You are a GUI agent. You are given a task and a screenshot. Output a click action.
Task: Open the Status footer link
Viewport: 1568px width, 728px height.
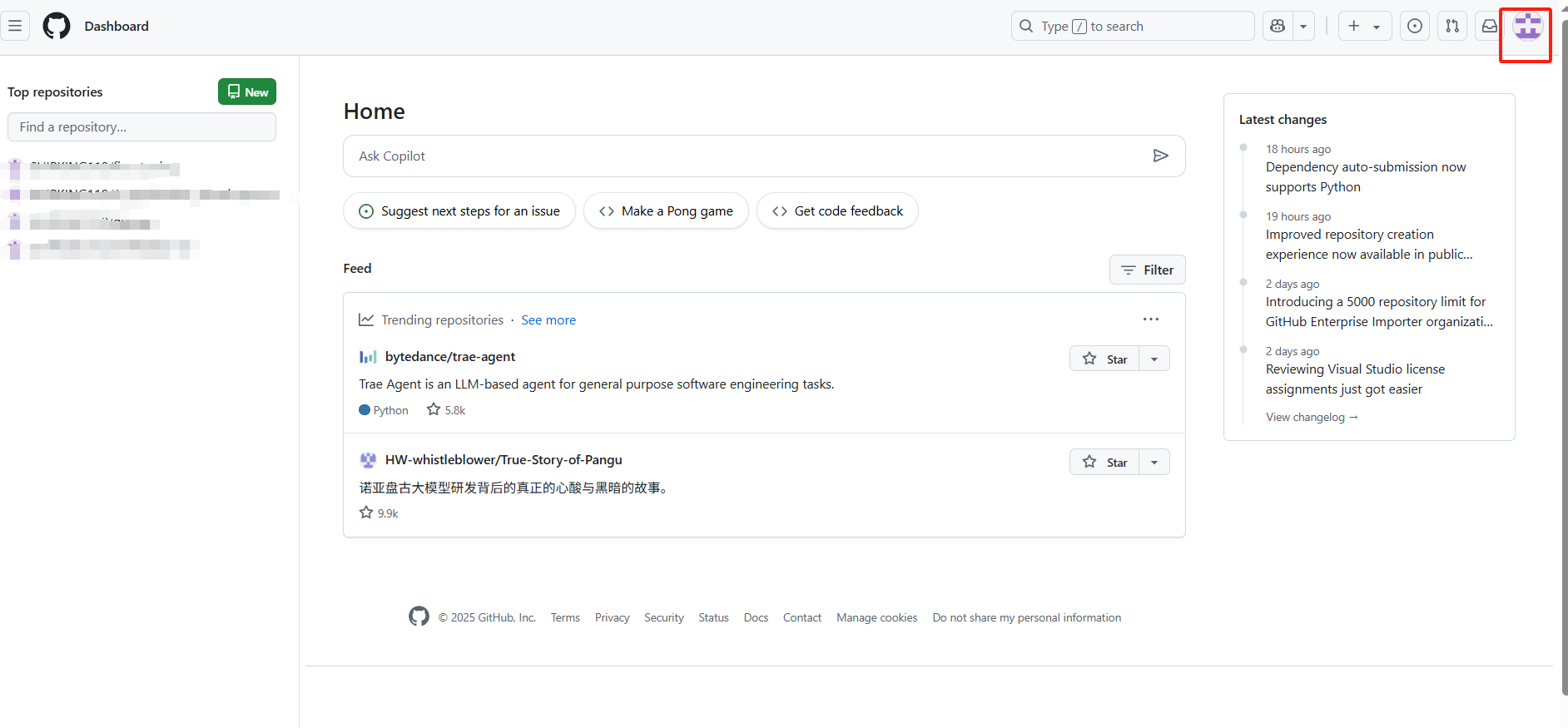click(713, 617)
